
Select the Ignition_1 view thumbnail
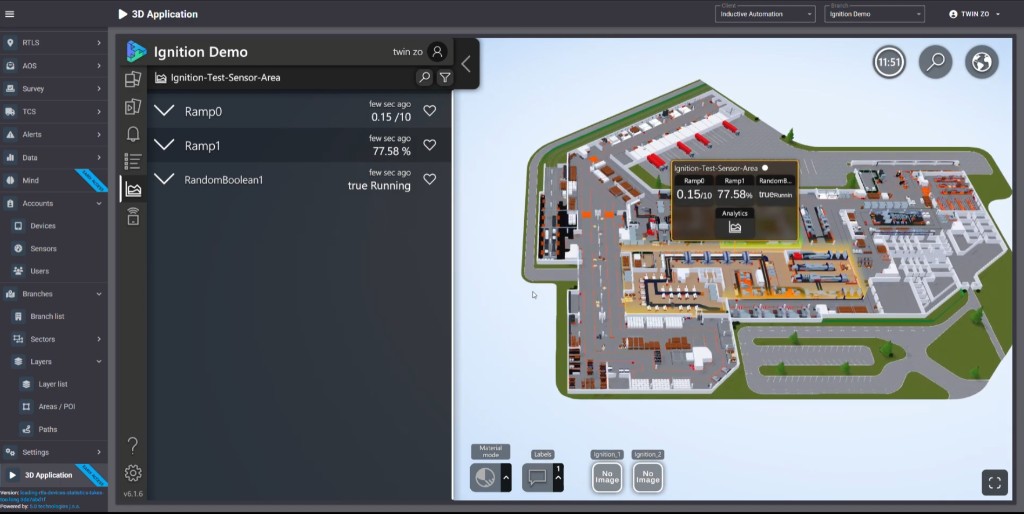pos(607,477)
